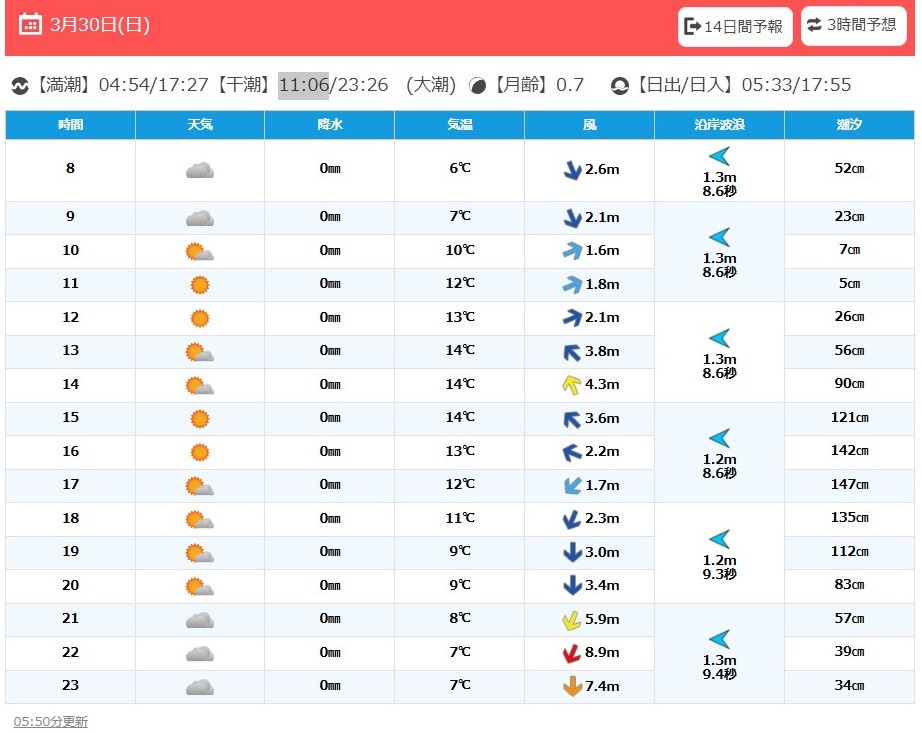Click the 大潮 tide type label
Image resolution: width=922 pixels, height=733 pixels.
pyautogui.click(x=431, y=85)
